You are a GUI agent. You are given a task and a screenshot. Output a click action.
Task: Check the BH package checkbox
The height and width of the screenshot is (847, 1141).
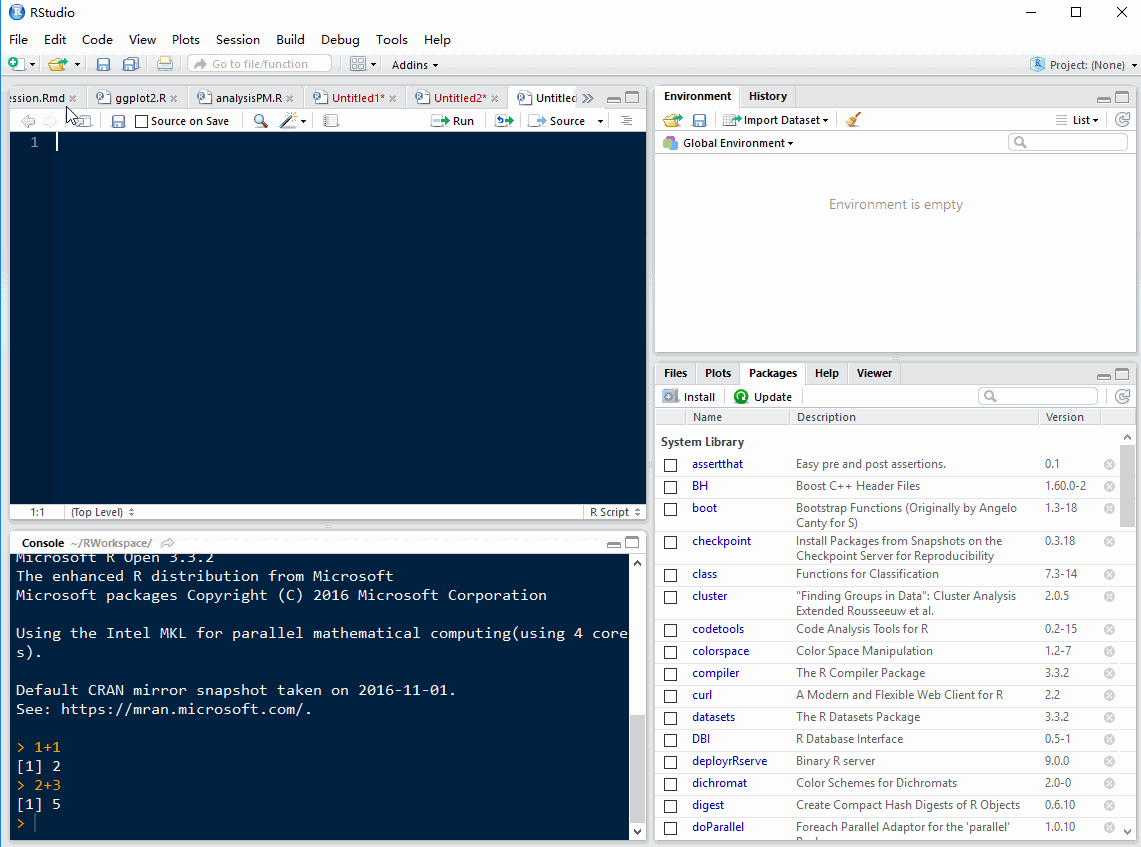[671, 487]
